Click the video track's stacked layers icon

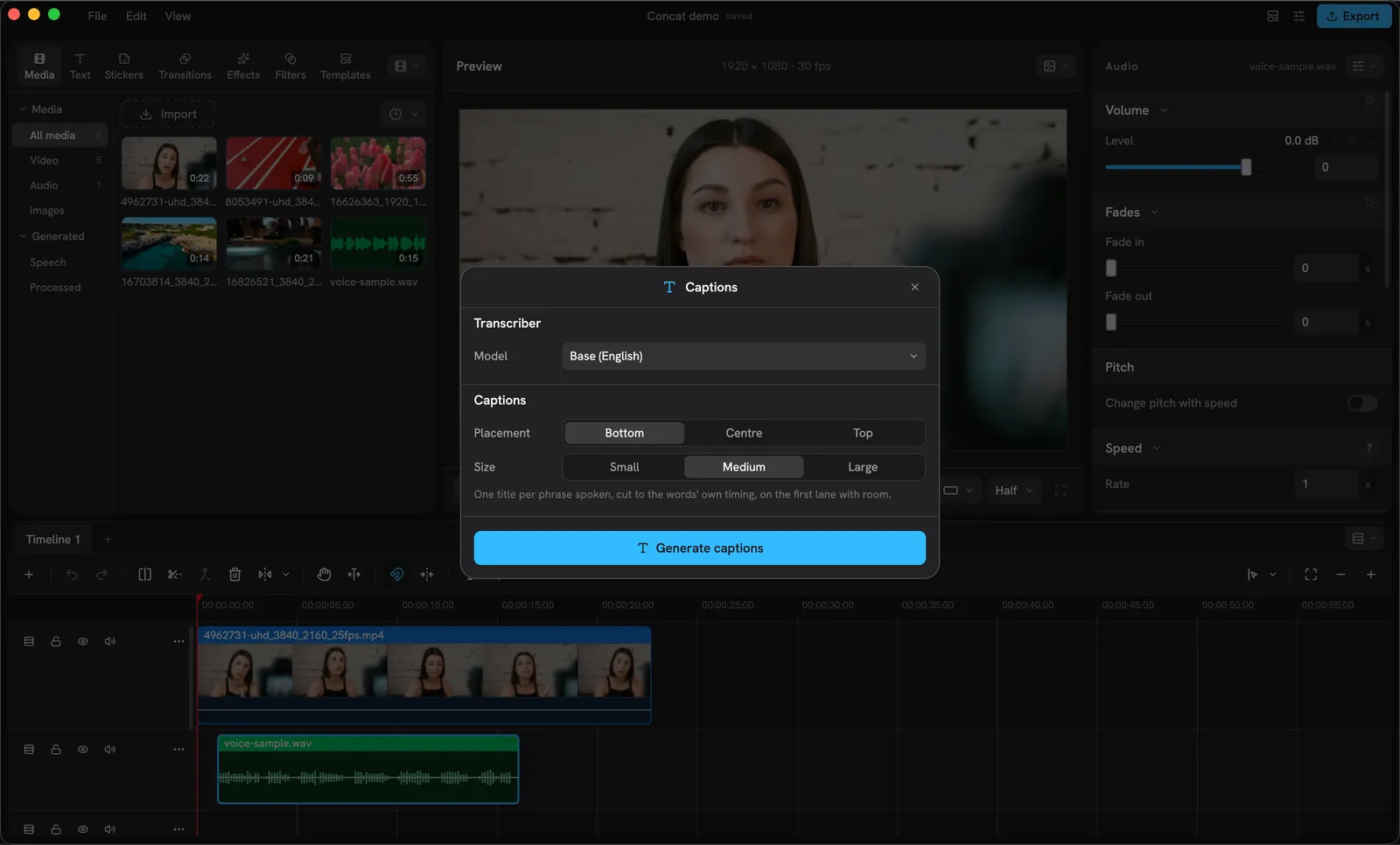click(x=29, y=641)
